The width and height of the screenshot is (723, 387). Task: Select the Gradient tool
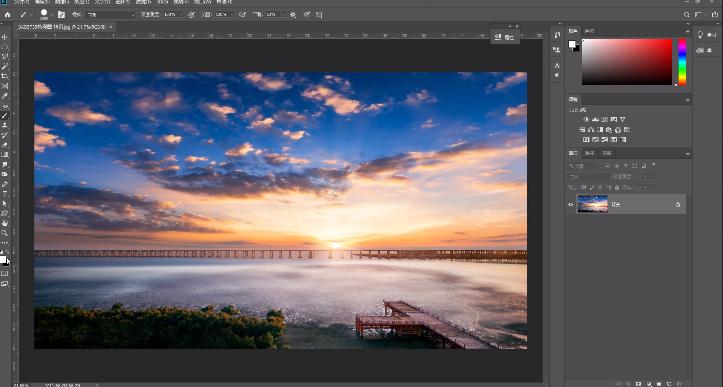coord(5,155)
